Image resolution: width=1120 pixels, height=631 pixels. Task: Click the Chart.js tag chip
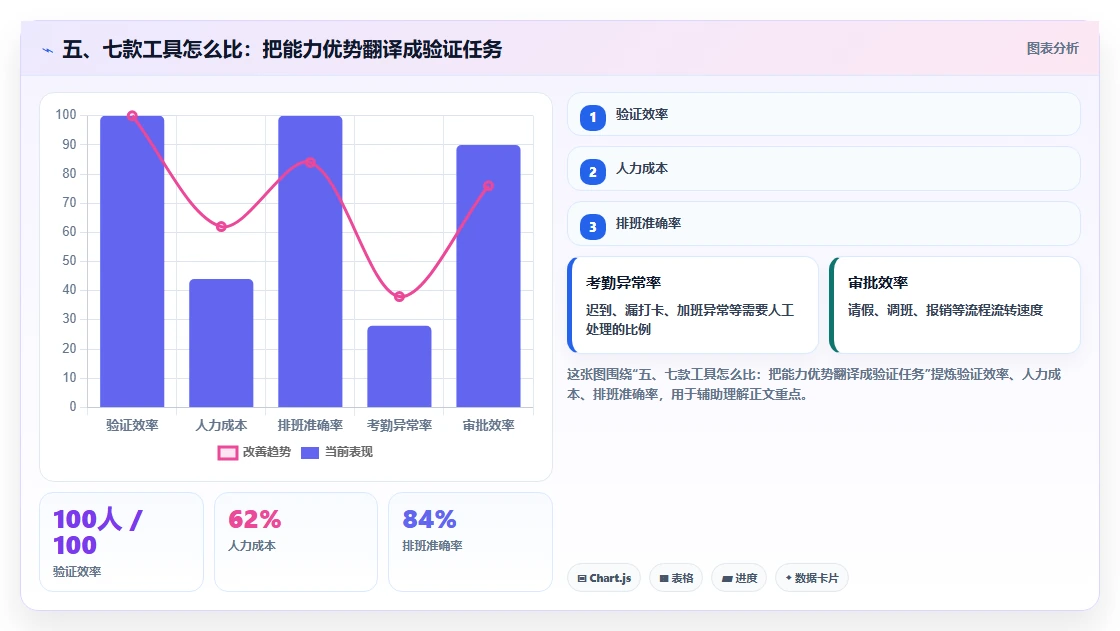[x=604, y=578]
